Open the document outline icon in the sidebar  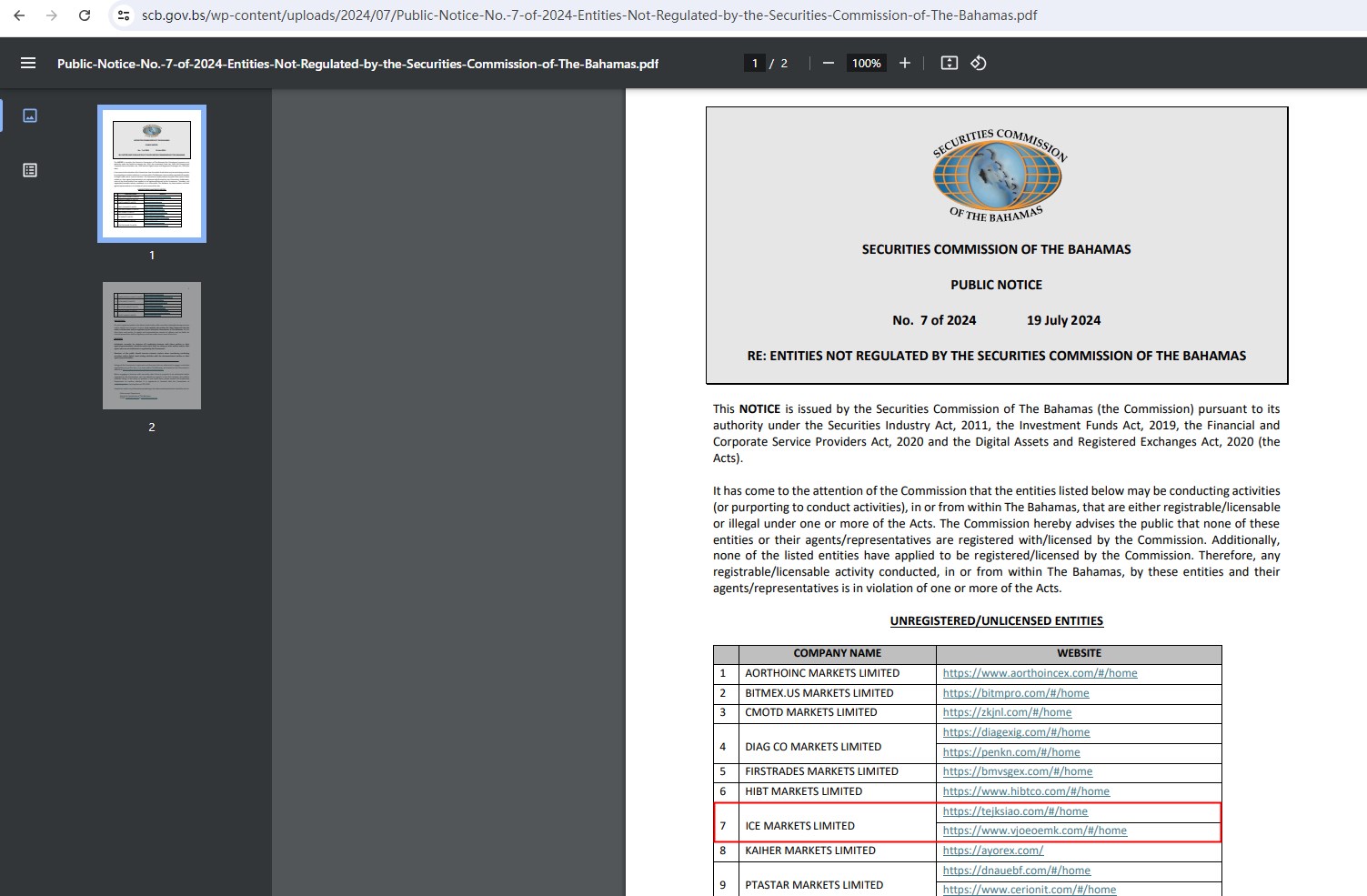[30, 170]
